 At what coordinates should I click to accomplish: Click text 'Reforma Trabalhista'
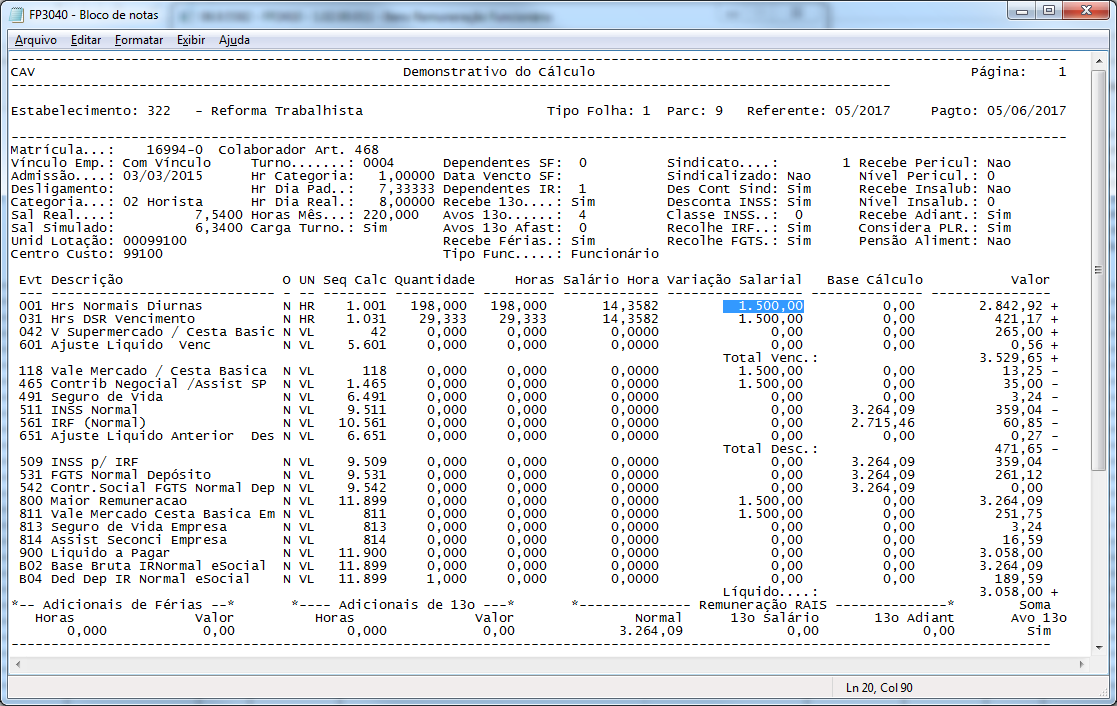[286, 111]
